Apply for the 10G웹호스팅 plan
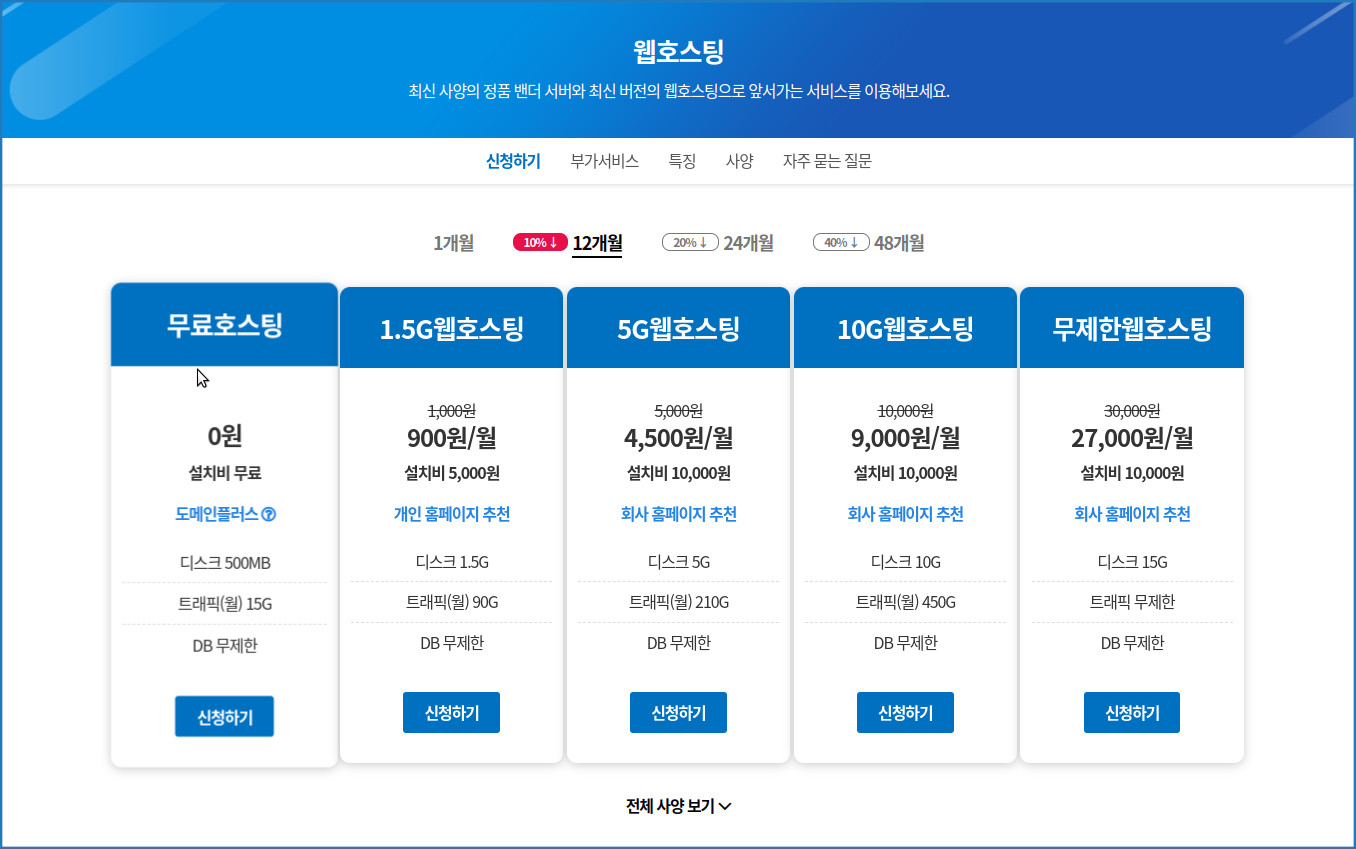The width and height of the screenshot is (1356, 849). (905, 713)
